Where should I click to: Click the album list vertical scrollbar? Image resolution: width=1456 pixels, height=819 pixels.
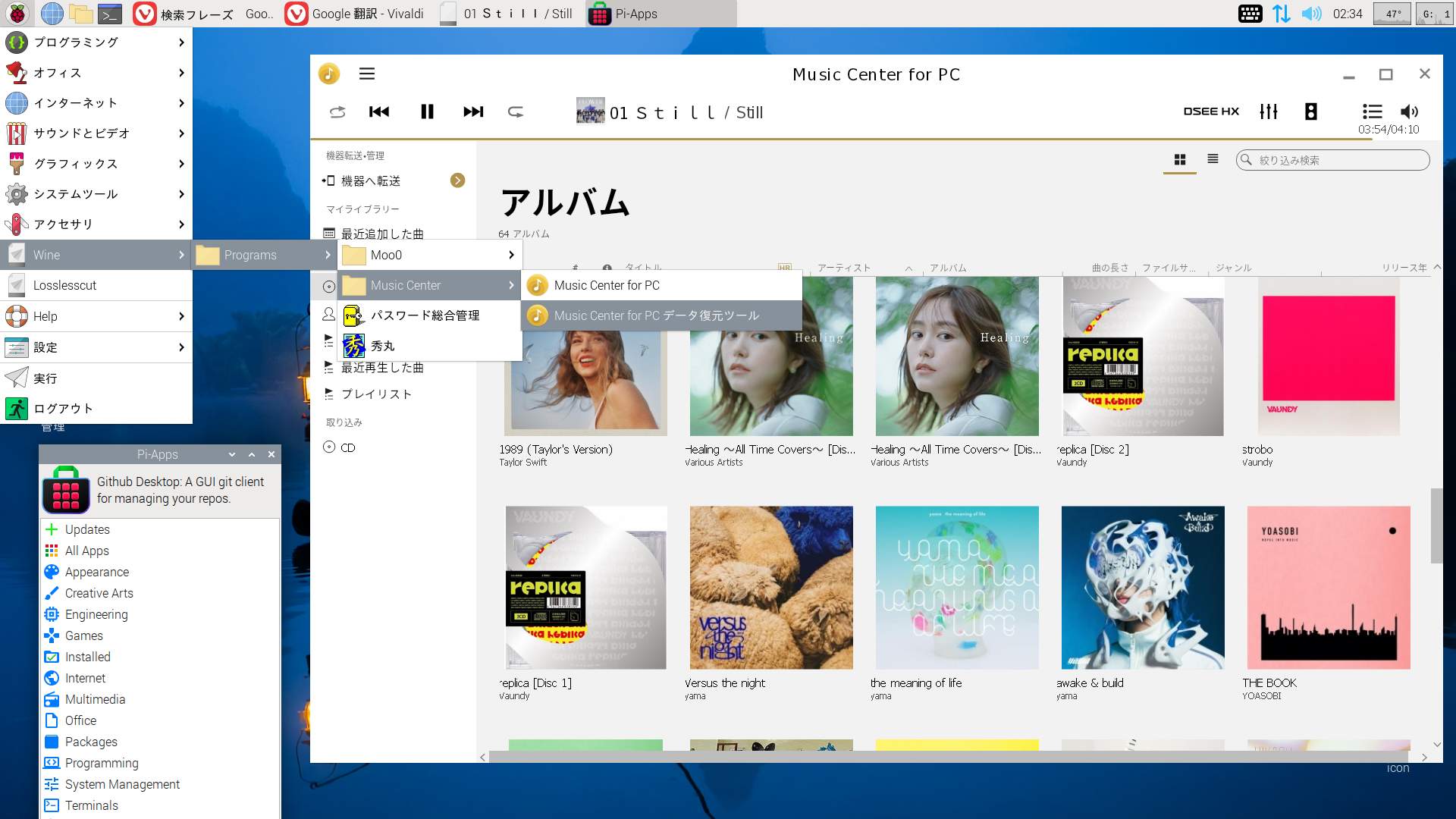point(1436,526)
